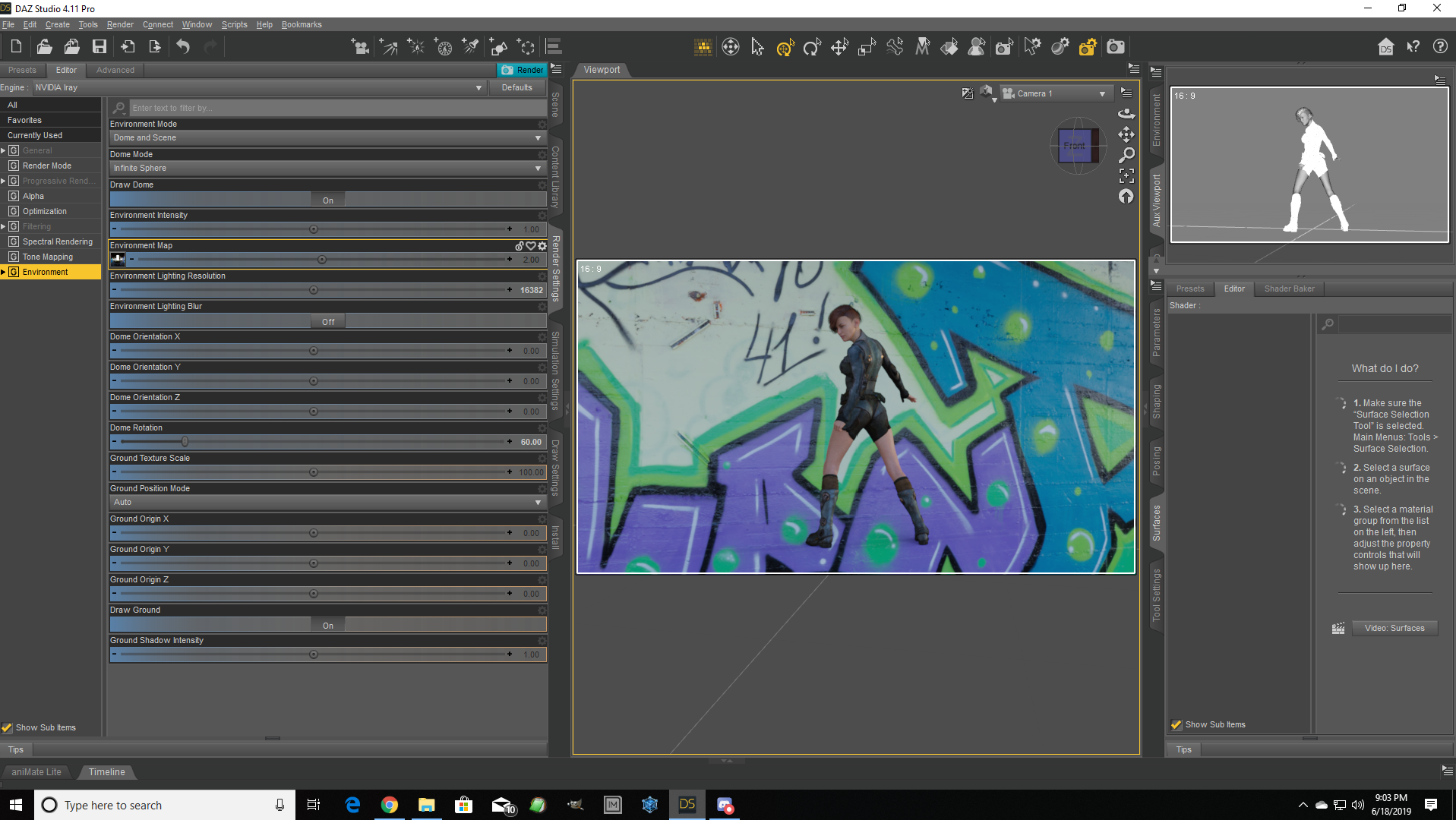Click the New scene toolbar icon
This screenshot has width=1456, height=820.
point(16,47)
